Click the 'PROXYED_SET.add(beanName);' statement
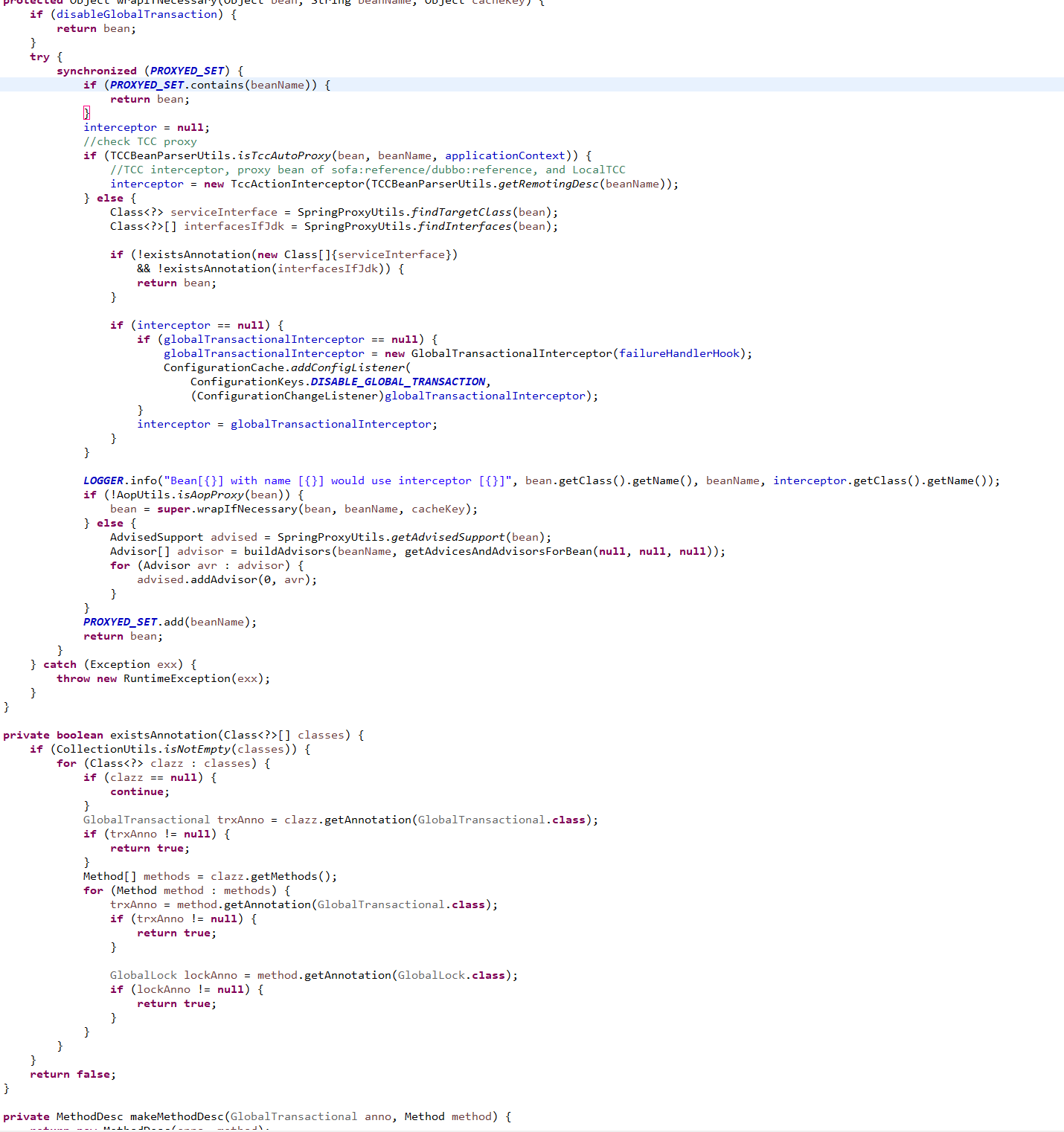The width and height of the screenshot is (1064, 1132). pos(170,622)
